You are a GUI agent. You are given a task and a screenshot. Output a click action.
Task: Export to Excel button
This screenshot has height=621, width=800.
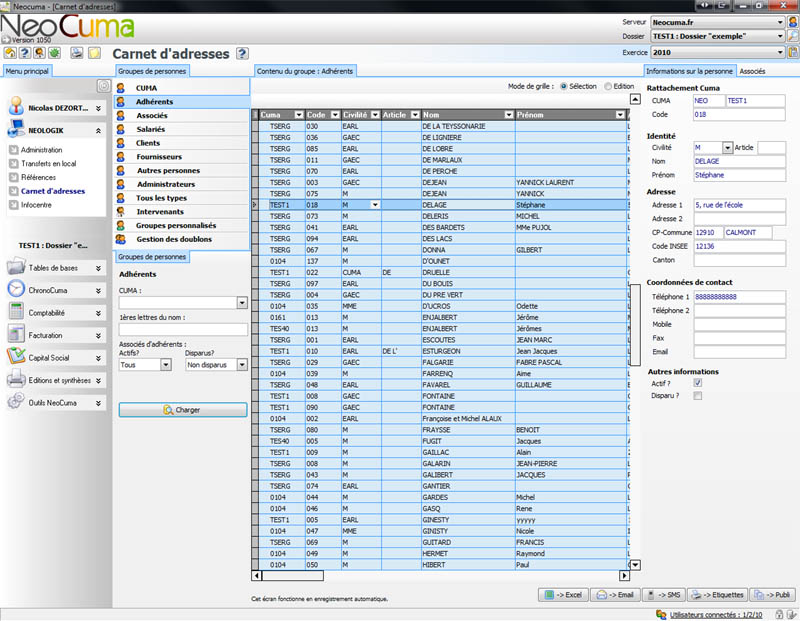pyautogui.click(x=563, y=595)
